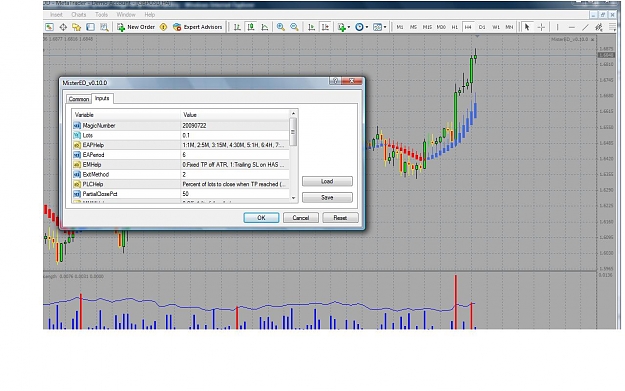The height and width of the screenshot is (391, 625).
Task: Select the MN timeframe
Action: coord(509,27)
